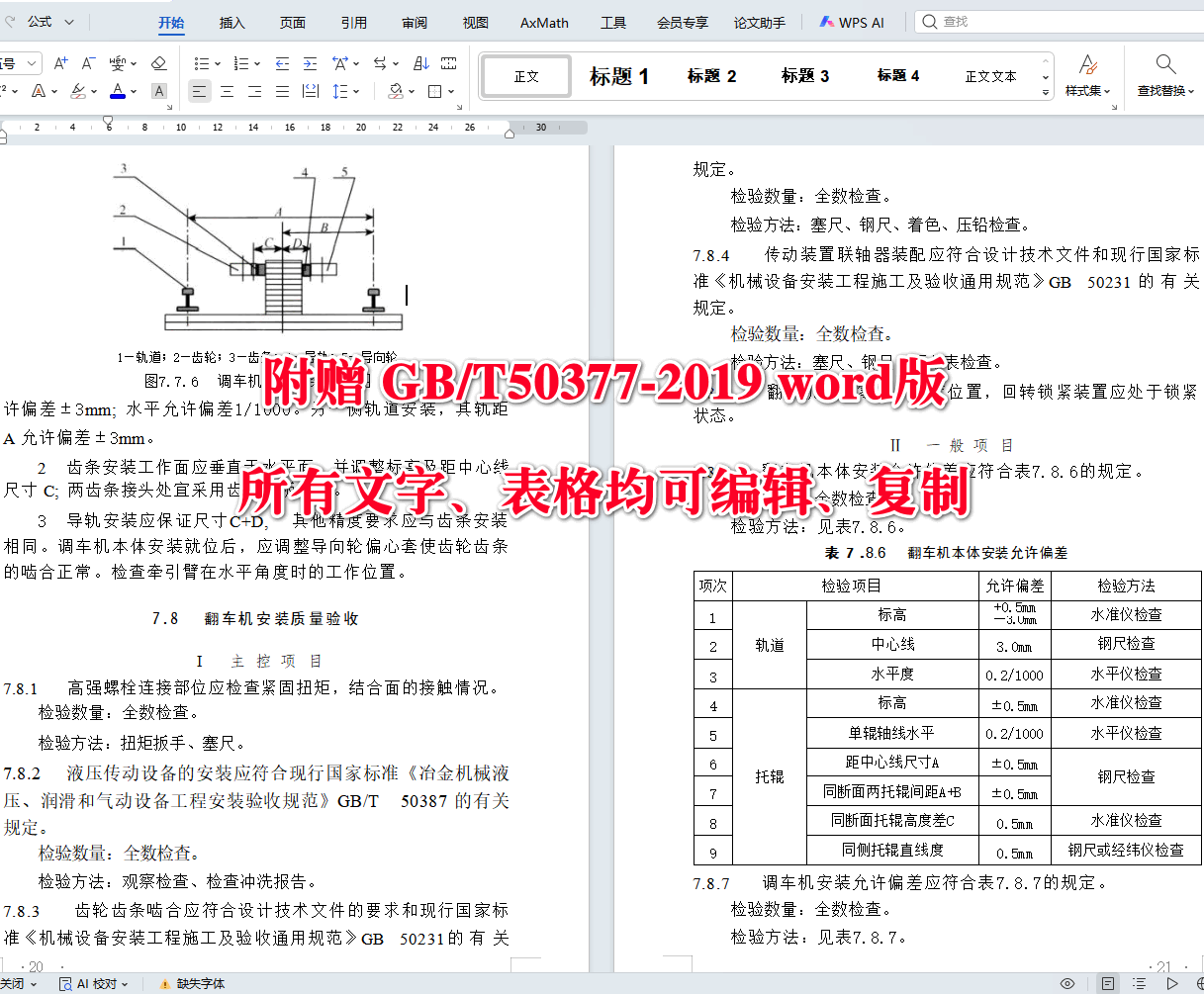Open the 引用 (References) tab

point(354,22)
